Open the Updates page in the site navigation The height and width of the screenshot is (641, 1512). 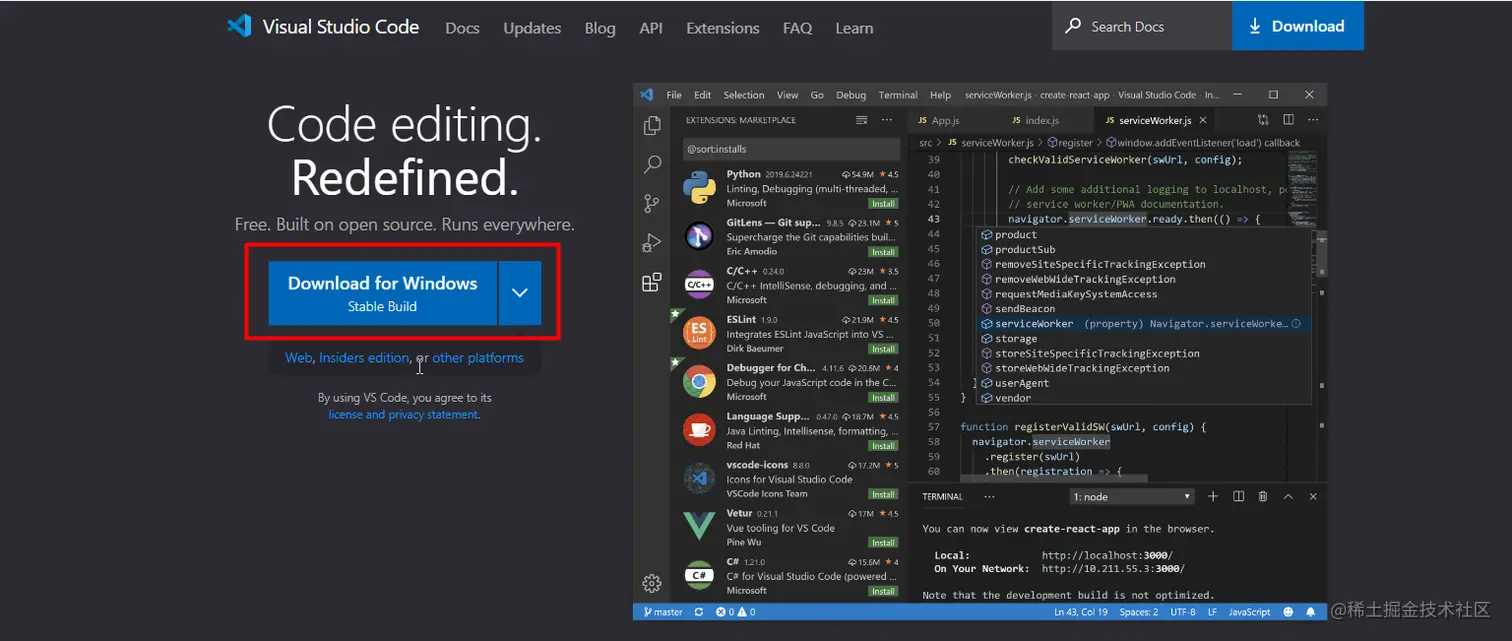pos(532,28)
